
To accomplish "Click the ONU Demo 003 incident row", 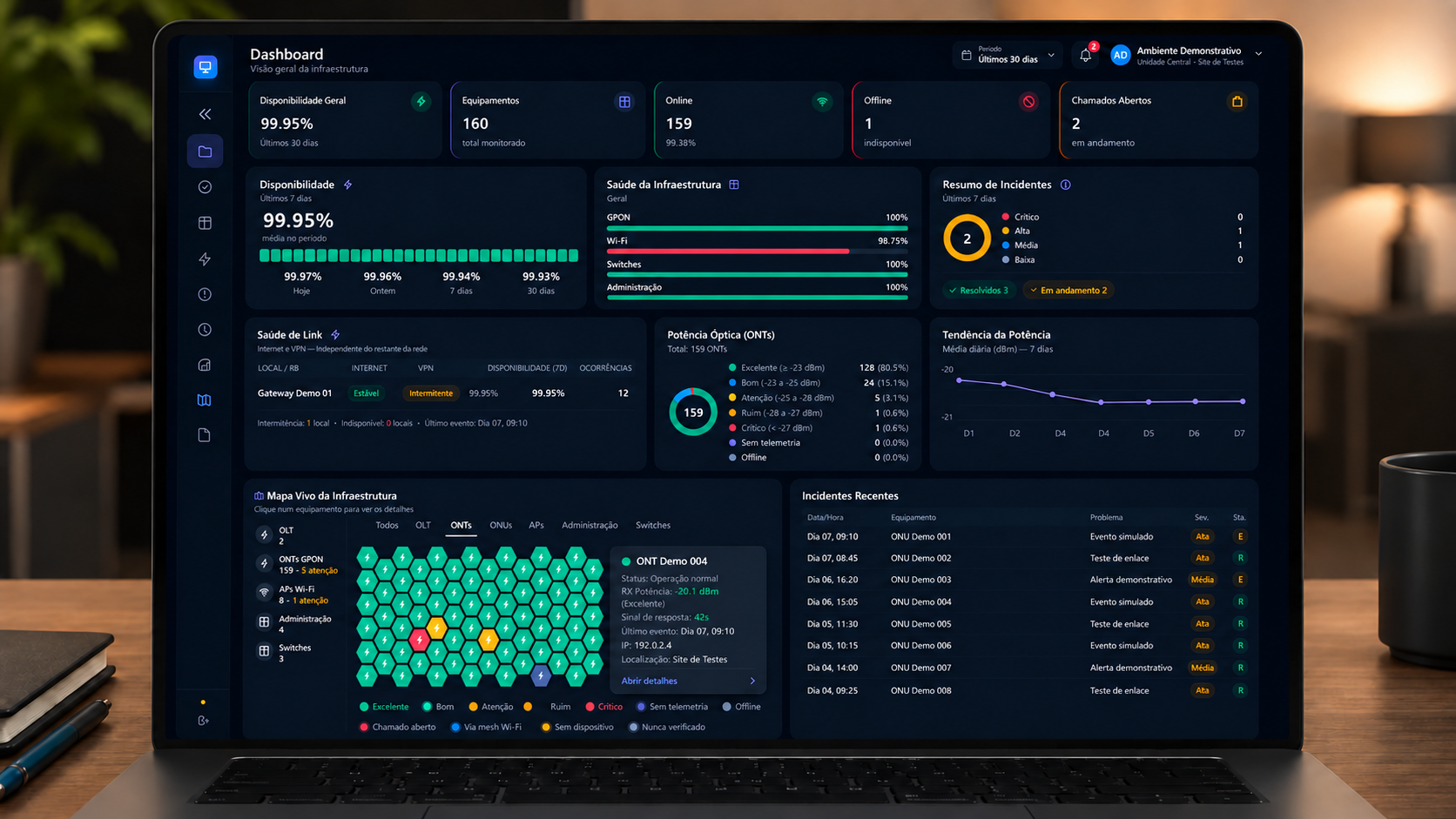I will pos(1027,580).
